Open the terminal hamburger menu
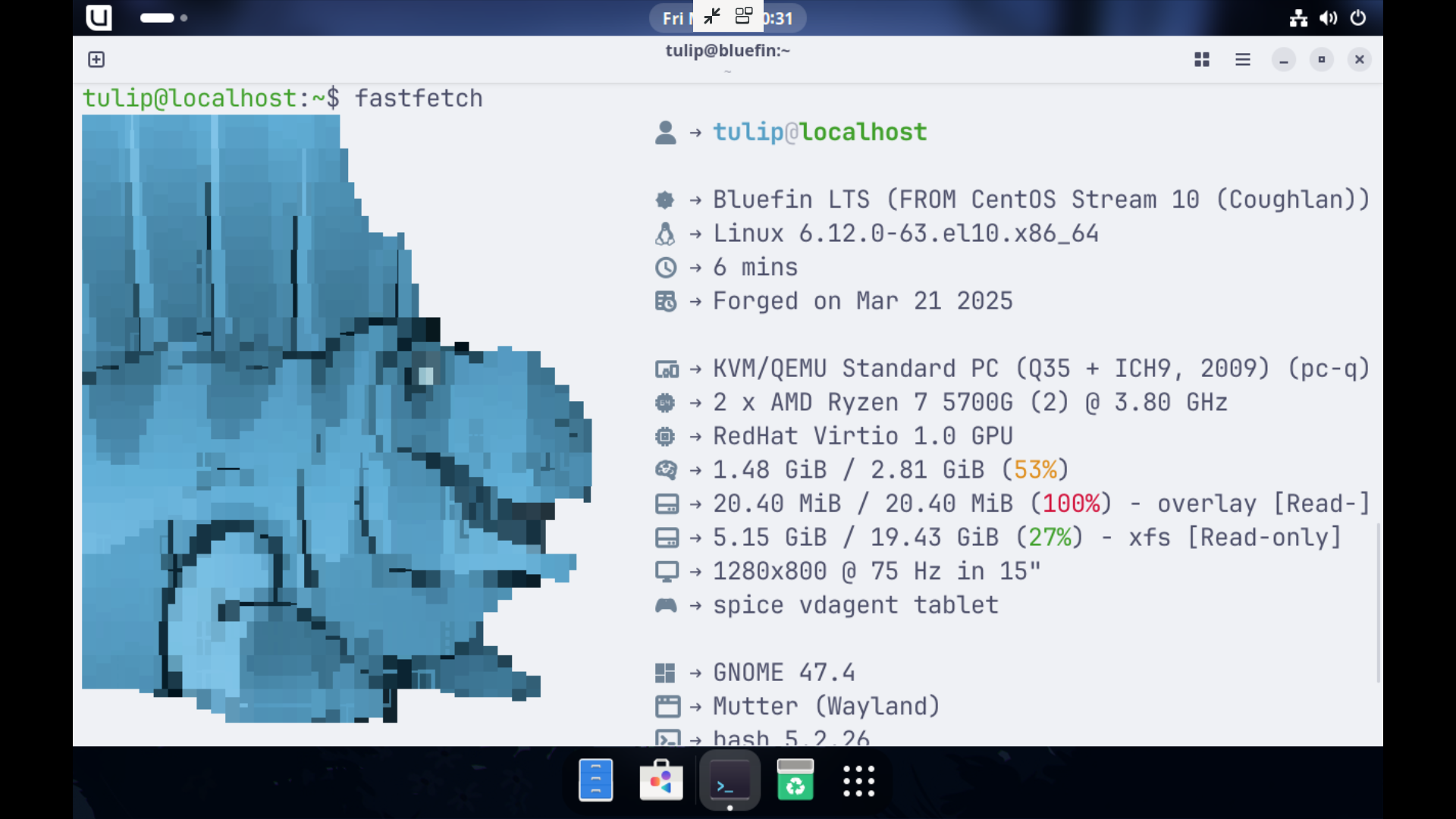Viewport: 1456px width, 819px height. click(1242, 59)
